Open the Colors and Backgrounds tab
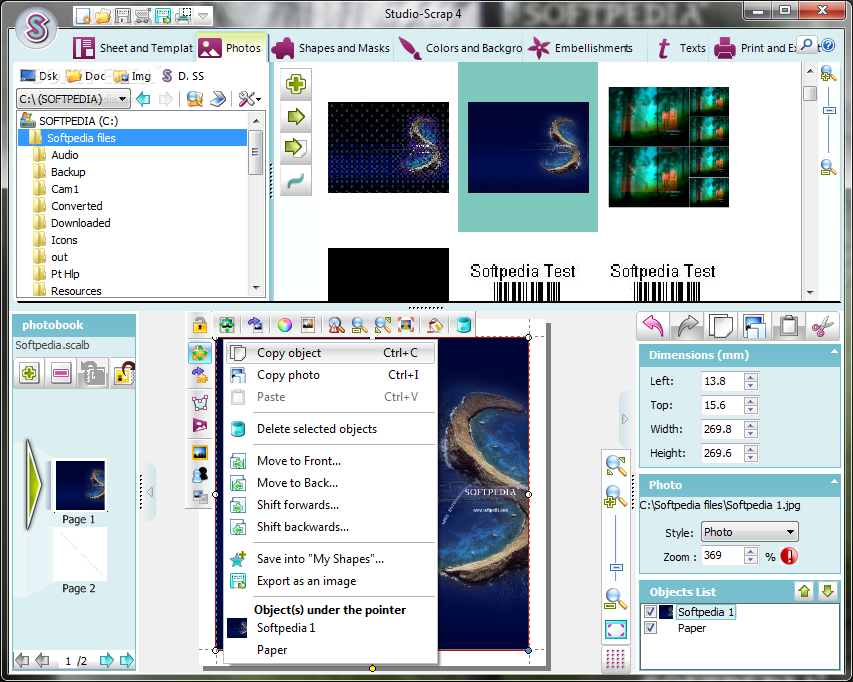Viewport: 853px width, 682px height. tap(460, 48)
